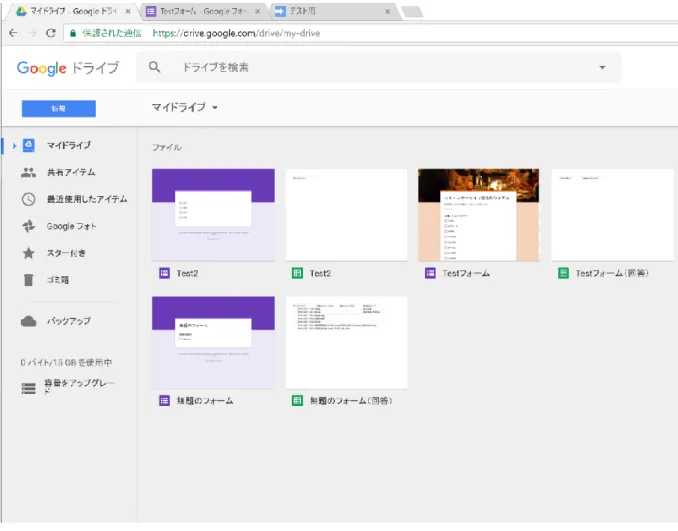
Task: Click the Sheets icon beside Test2 spreadsheet
Action: pos(297,273)
